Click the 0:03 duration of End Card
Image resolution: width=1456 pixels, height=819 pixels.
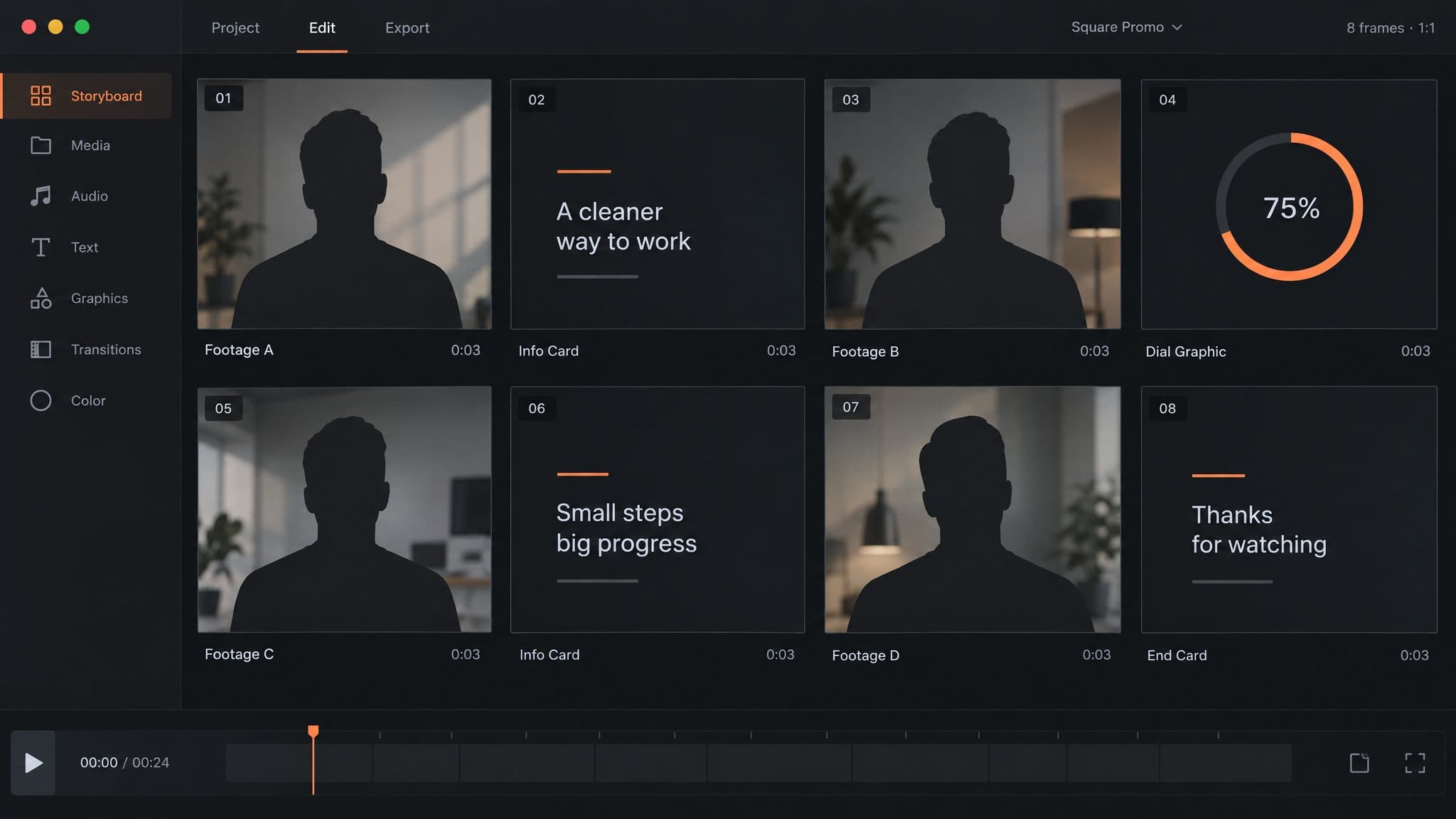(x=1414, y=655)
